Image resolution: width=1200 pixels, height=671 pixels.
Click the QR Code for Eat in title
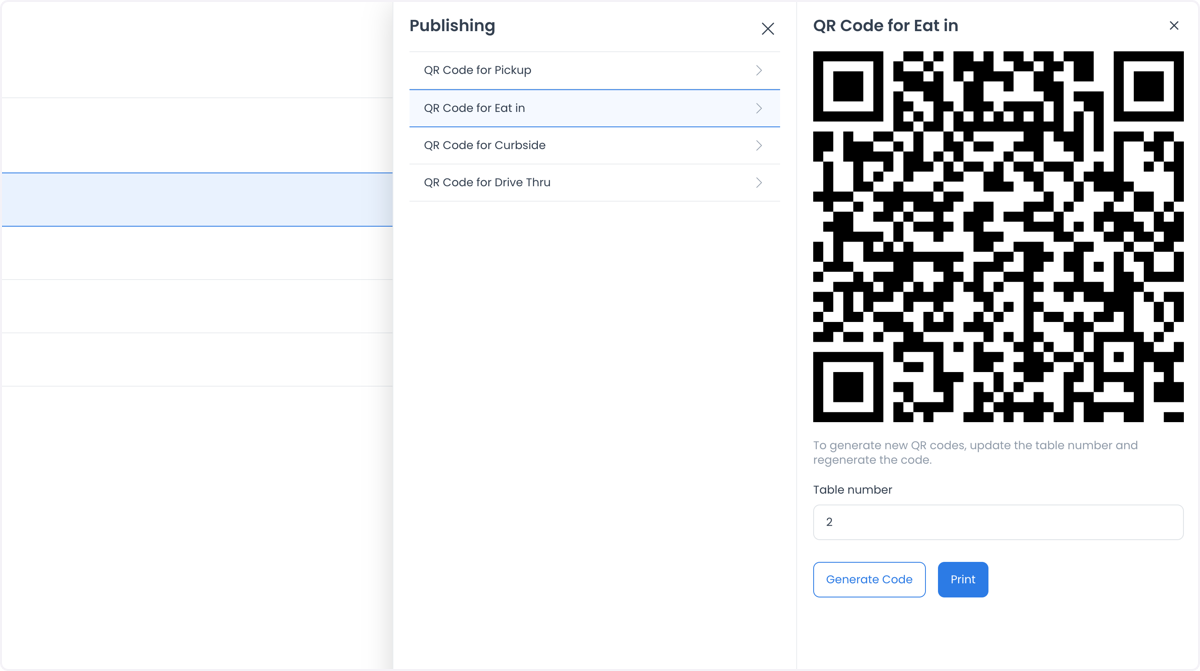point(885,26)
